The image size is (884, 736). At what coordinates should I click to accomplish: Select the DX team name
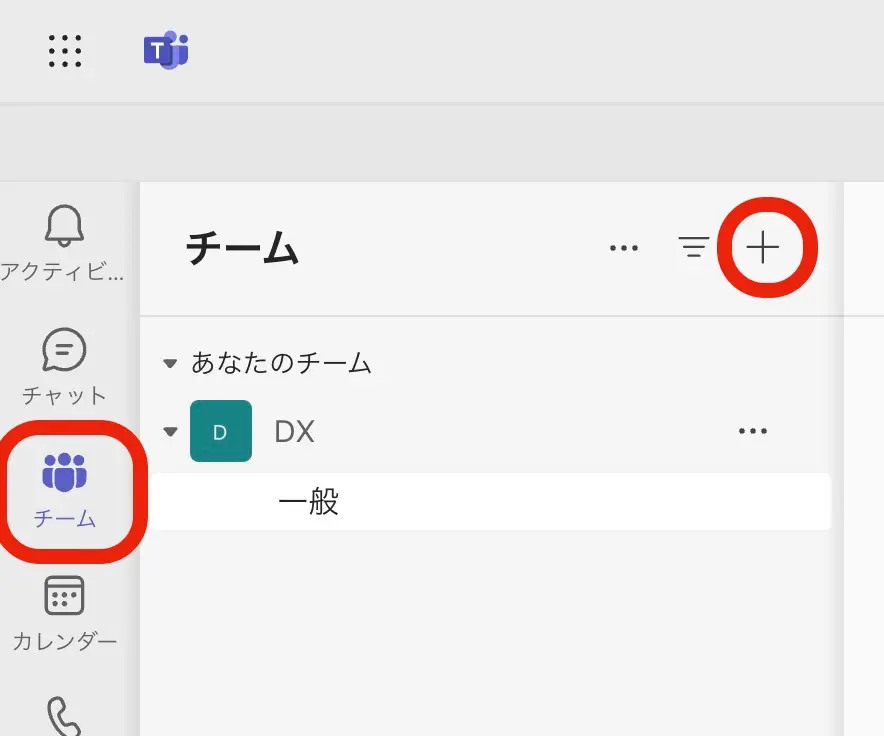(295, 431)
